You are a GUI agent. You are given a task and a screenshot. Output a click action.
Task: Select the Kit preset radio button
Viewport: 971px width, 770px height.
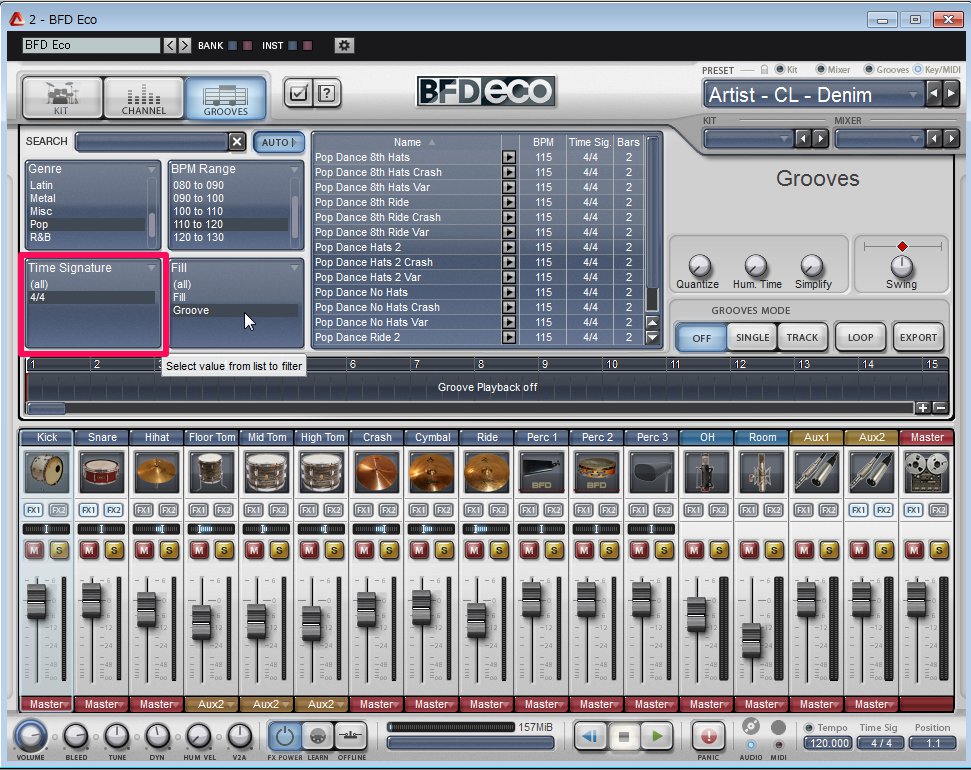[x=780, y=69]
